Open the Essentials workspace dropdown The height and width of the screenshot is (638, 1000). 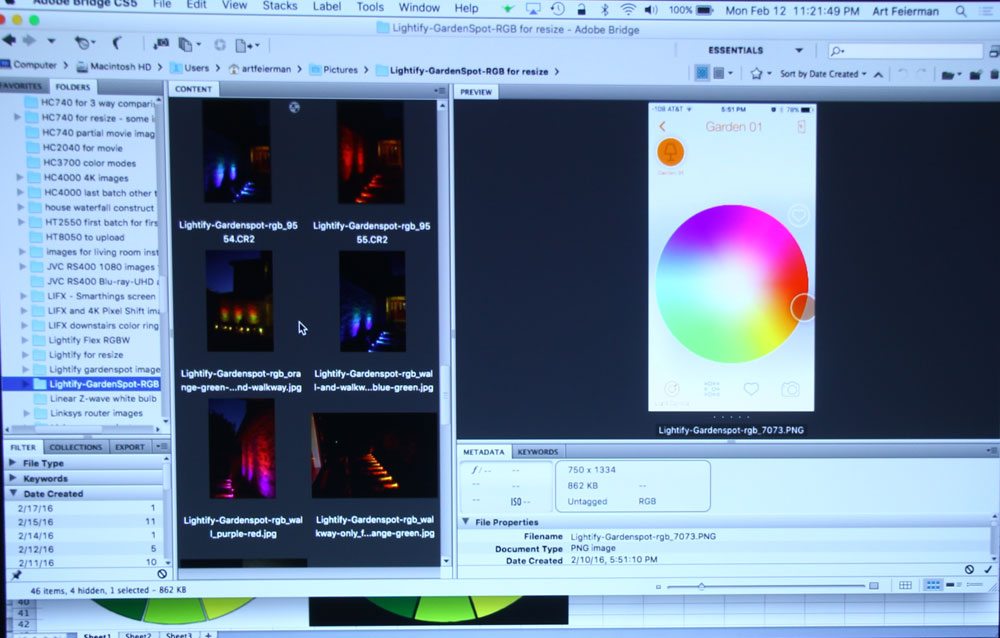coord(798,50)
